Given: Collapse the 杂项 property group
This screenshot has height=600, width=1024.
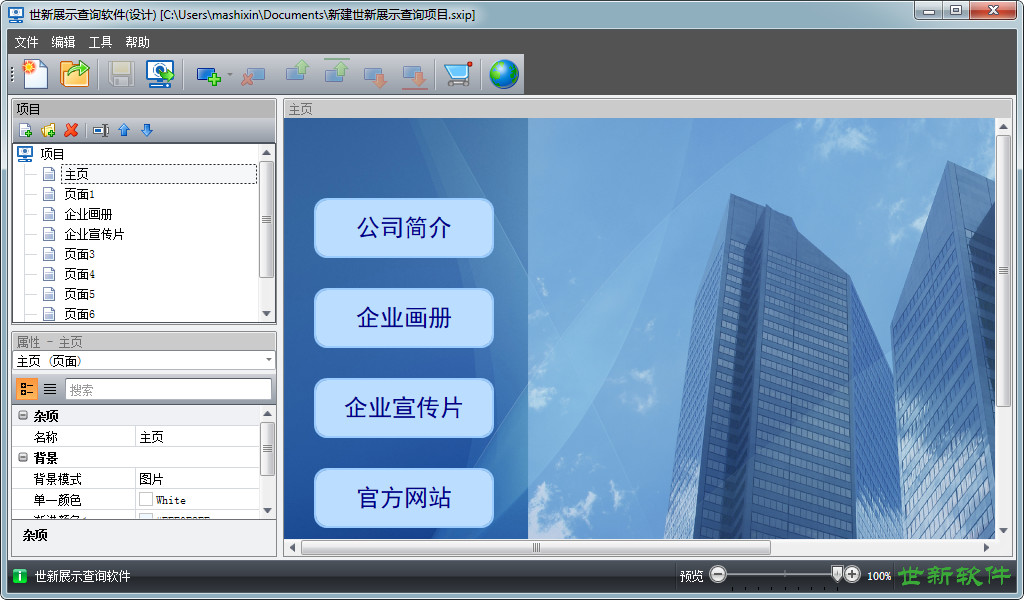Looking at the screenshot, I should (23, 415).
